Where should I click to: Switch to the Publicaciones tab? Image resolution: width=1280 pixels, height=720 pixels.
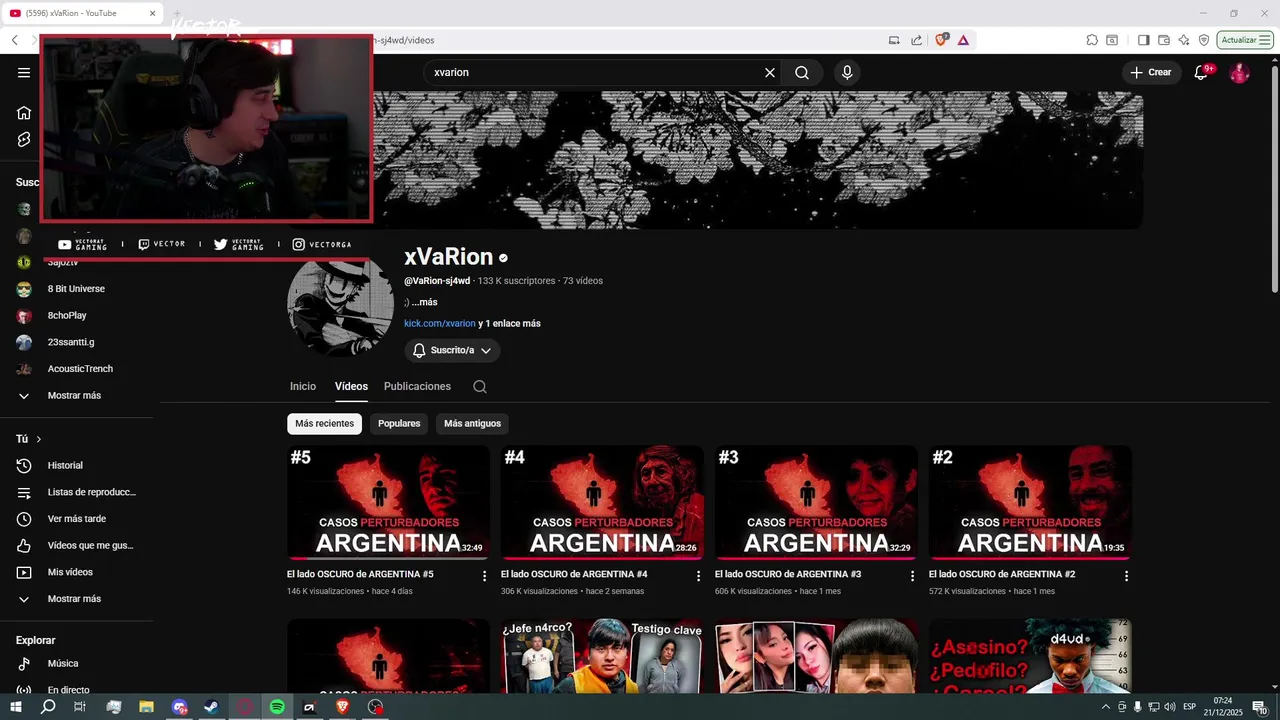pos(417,386)
